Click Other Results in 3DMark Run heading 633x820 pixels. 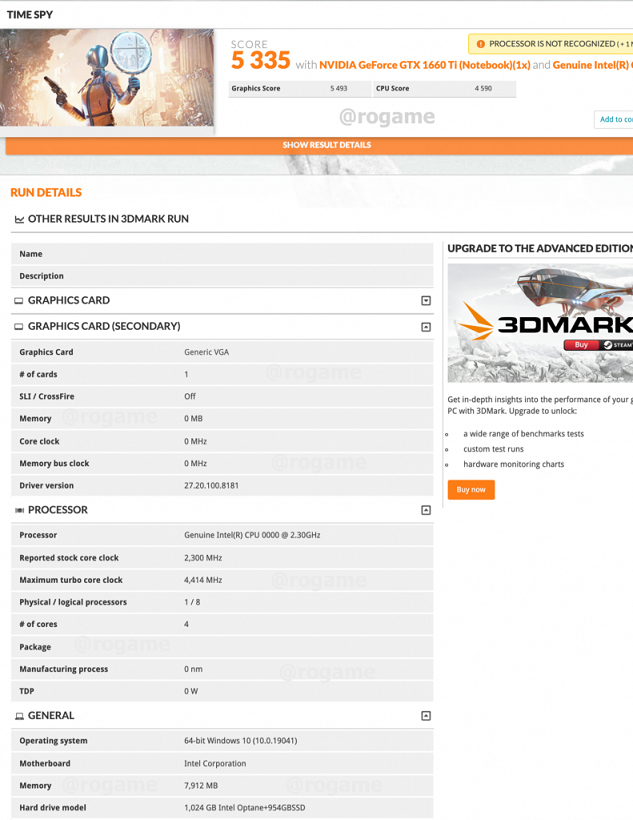click(x=108, y=219)
